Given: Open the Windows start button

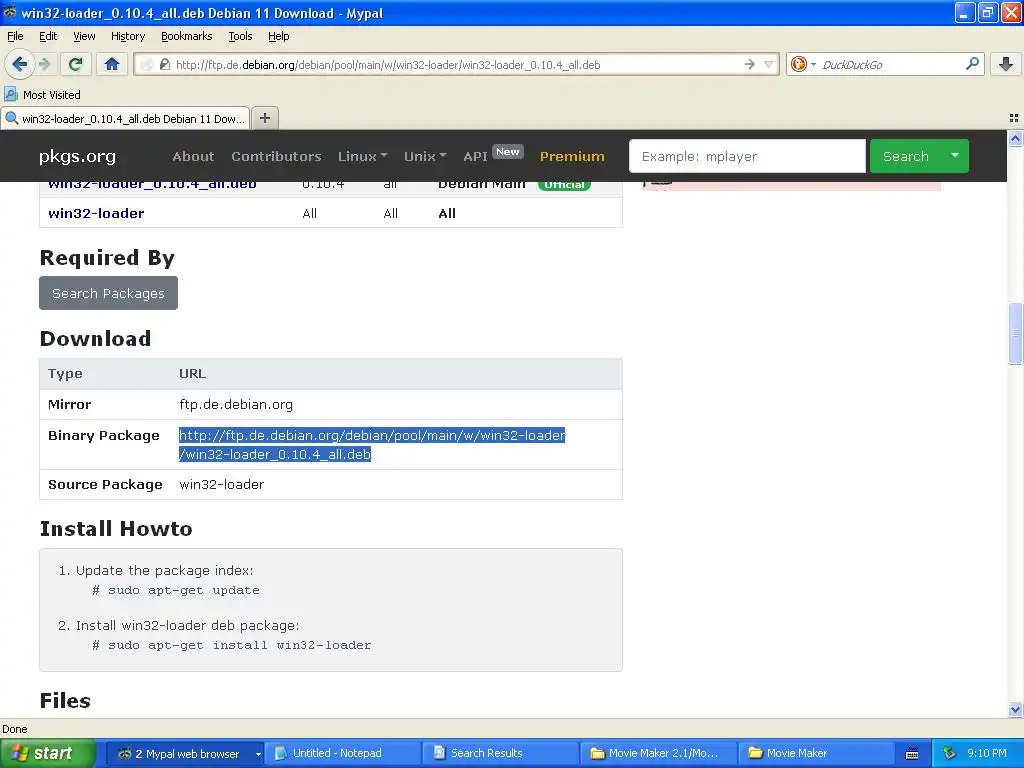Looking at the screenshot, I should pyautogui.click(x=47, y=753).
